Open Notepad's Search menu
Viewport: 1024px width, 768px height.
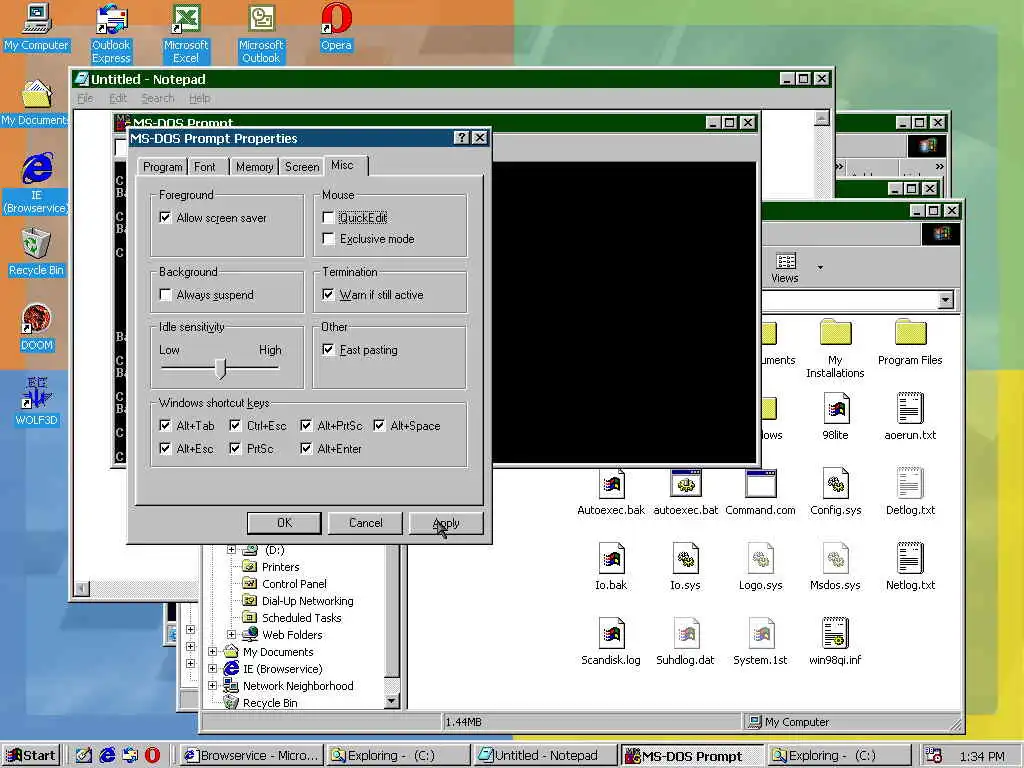tap(157, 99)
